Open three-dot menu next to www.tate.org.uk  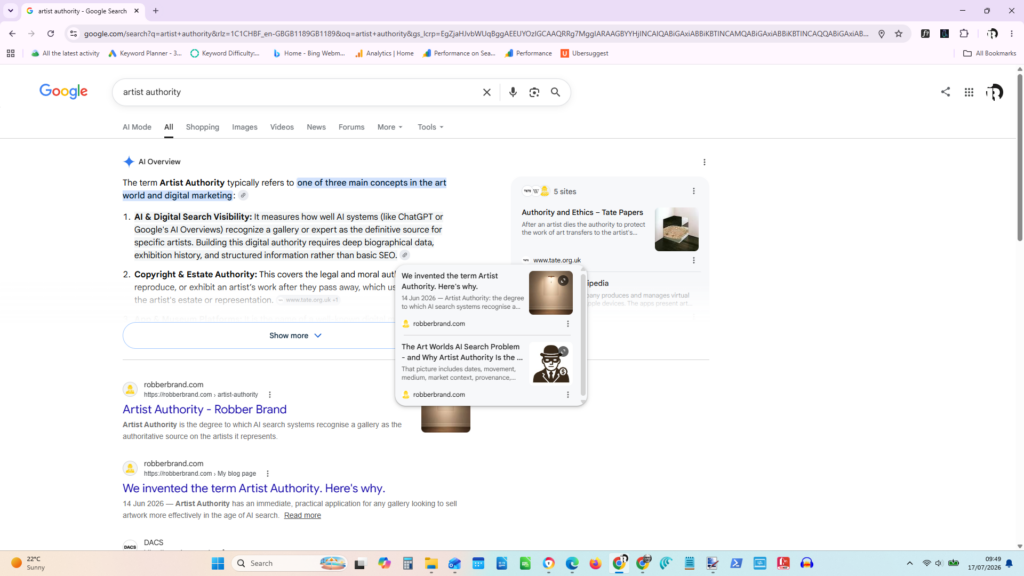[694, 260]
